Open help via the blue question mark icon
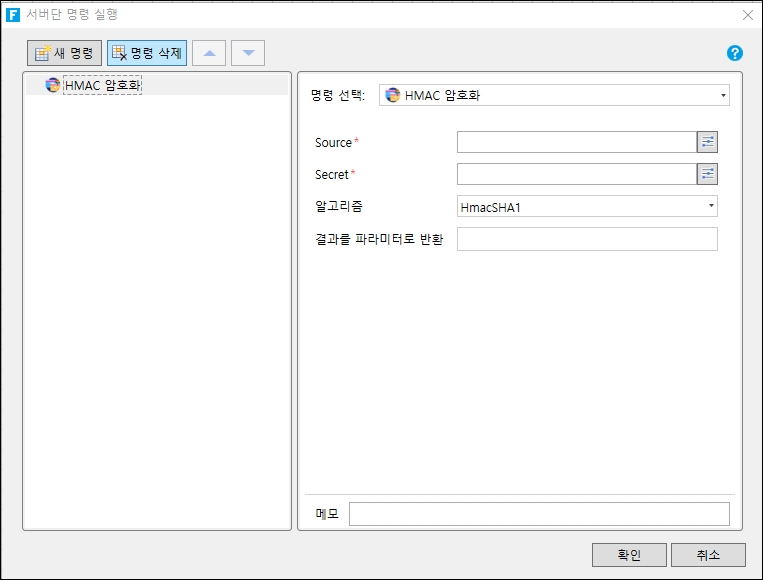Screen dimensions: 763x580 click(x=735, y=53)
